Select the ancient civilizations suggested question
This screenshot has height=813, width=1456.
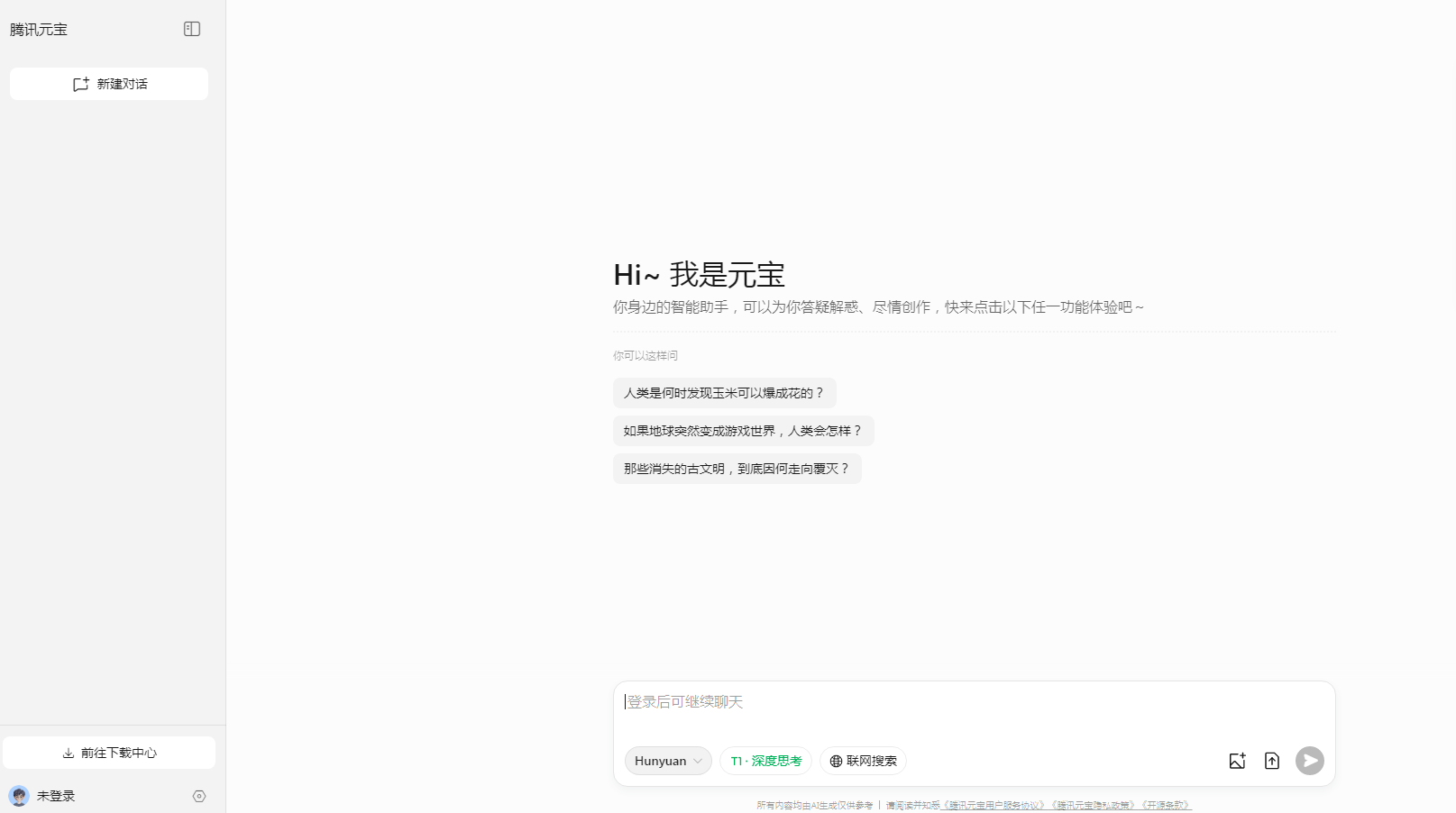click(736, 469)
